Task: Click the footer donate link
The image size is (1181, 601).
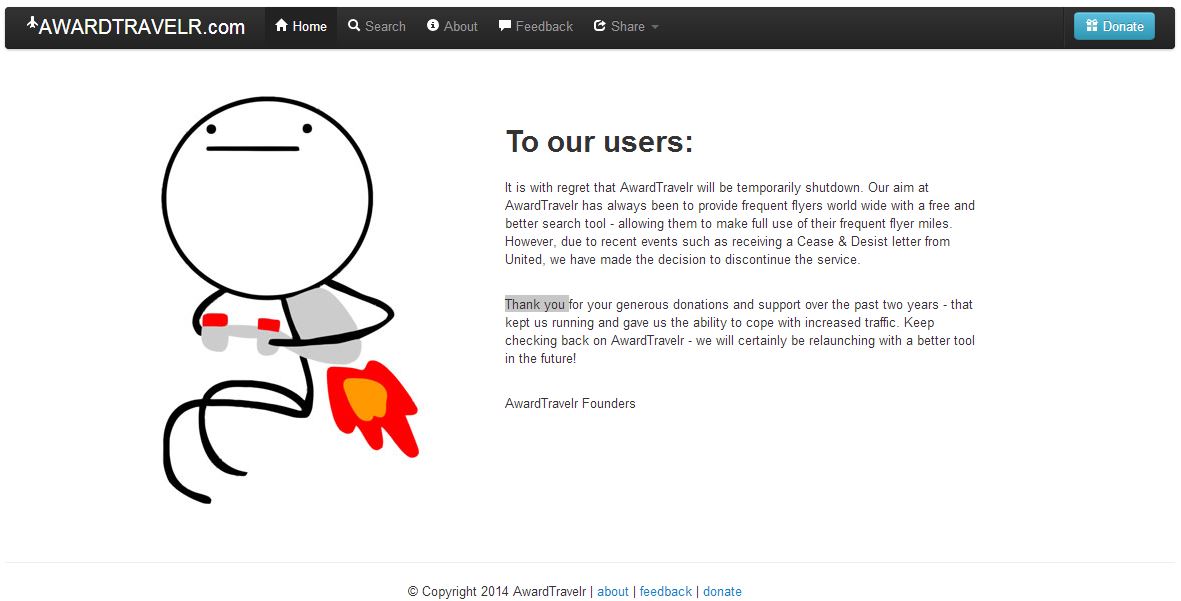Action: [x=722, y=591]
